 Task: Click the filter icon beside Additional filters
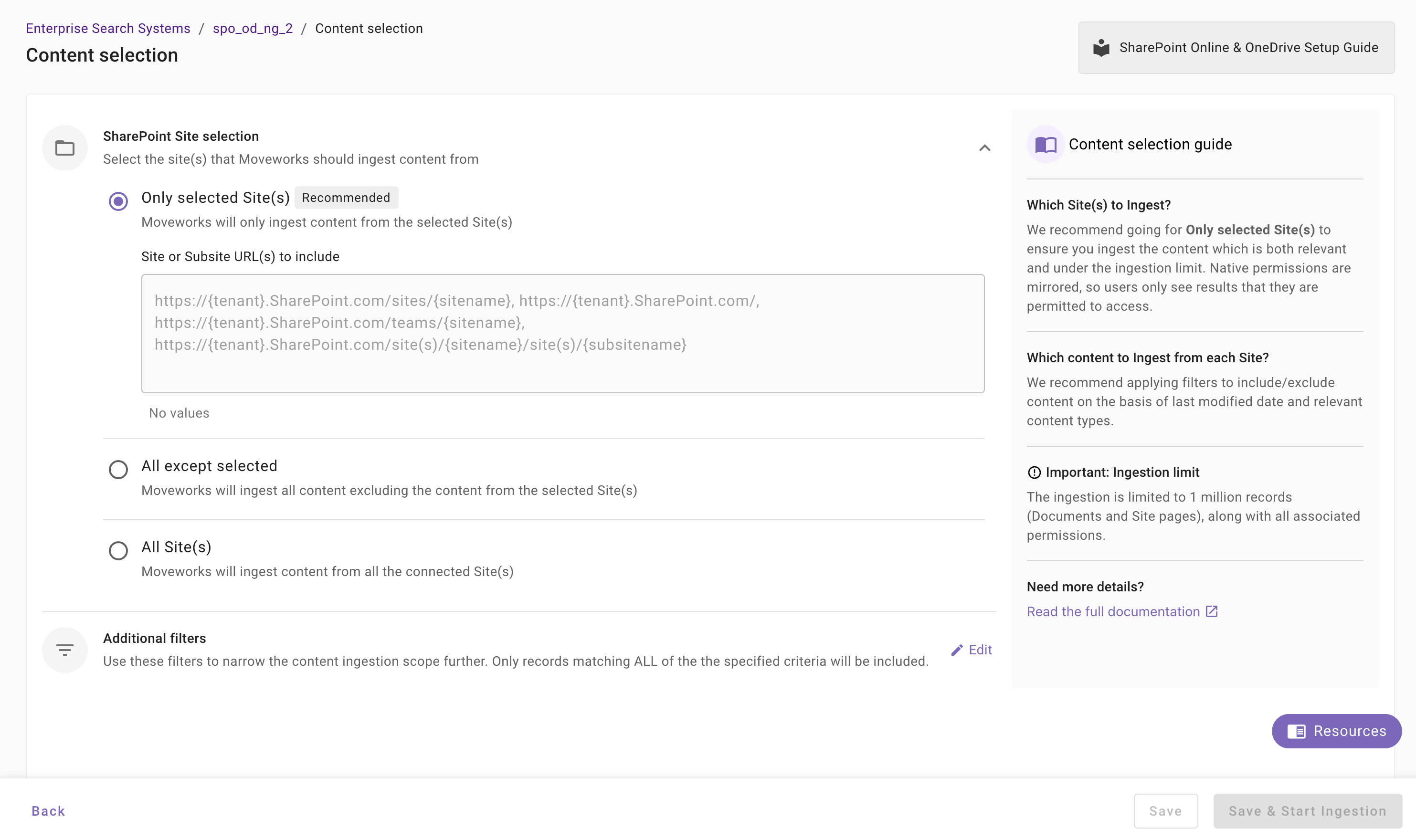coord(64,650)
